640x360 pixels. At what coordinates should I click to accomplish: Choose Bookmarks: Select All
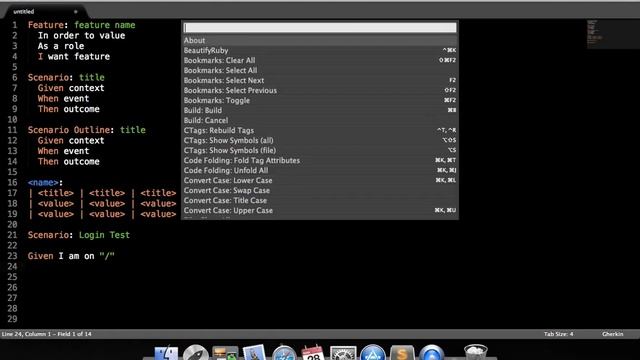pos(320,71)
